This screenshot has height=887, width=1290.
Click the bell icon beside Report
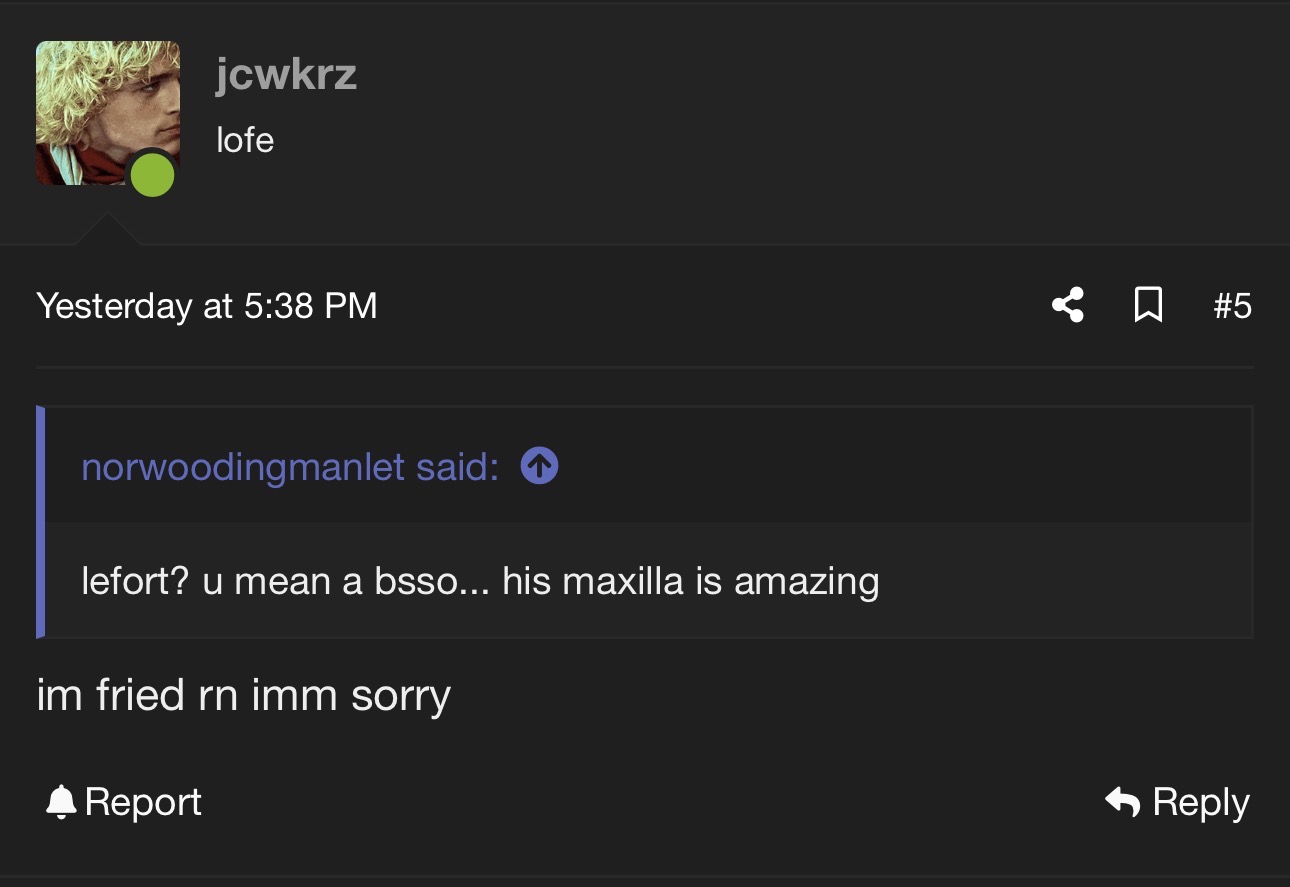tap(61, 802)
